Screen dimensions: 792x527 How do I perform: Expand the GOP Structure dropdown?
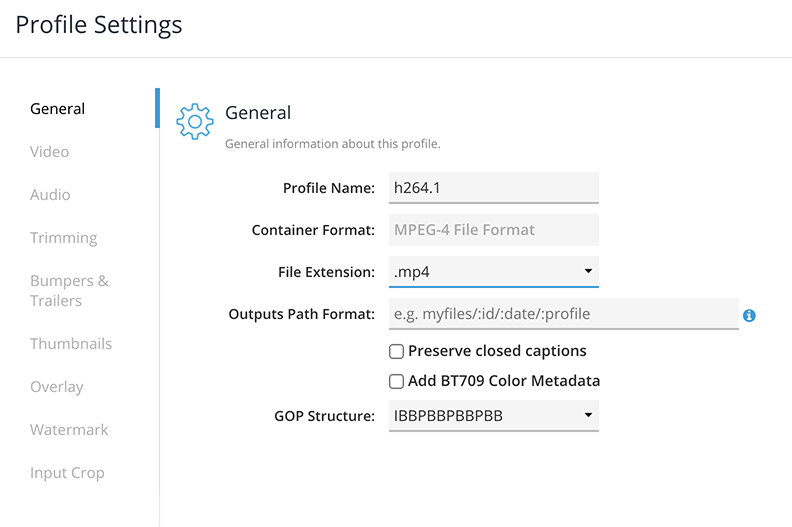tap(493, 415)
